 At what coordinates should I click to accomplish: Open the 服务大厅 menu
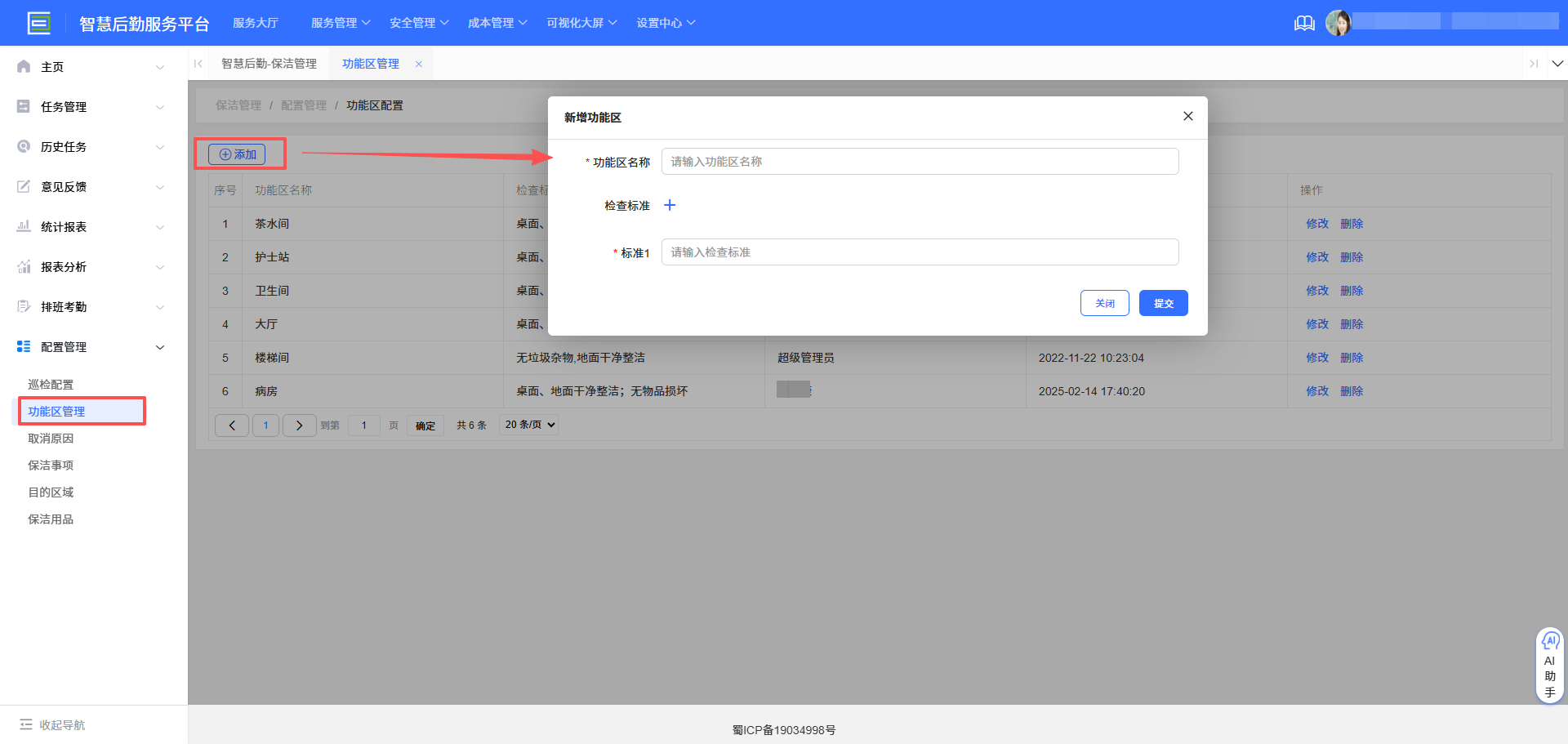click(x=256, y=22)
